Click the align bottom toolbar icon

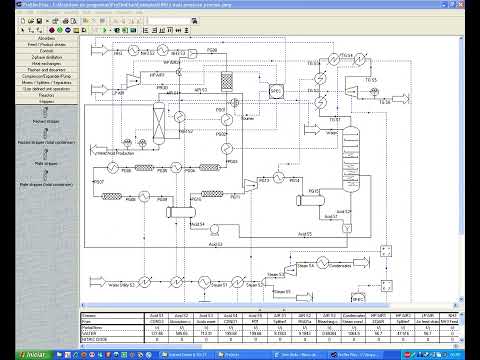(162, 30)
